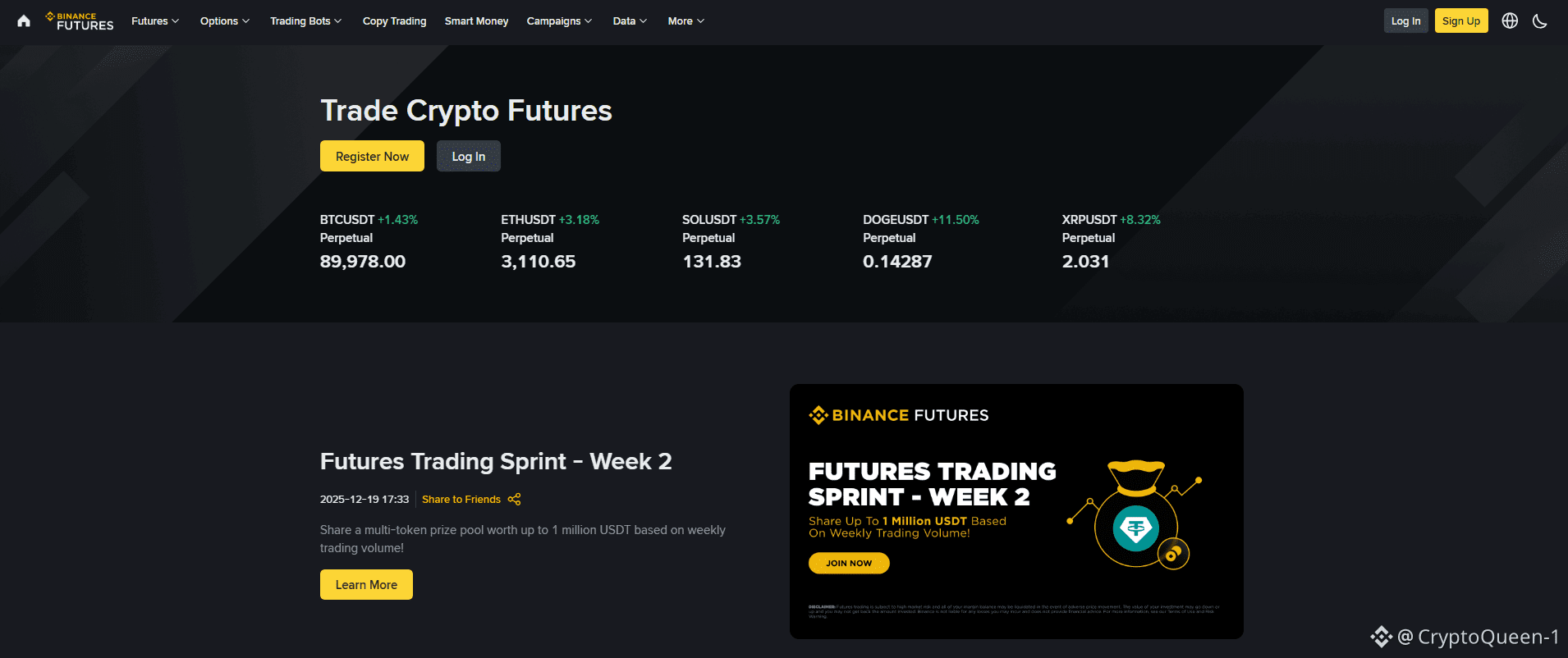The width and height of the screenshot is (1568, 658).
Task: Toggle dark mode with the moon icon
Action: pyautogui.click(x=1539, y=21)
